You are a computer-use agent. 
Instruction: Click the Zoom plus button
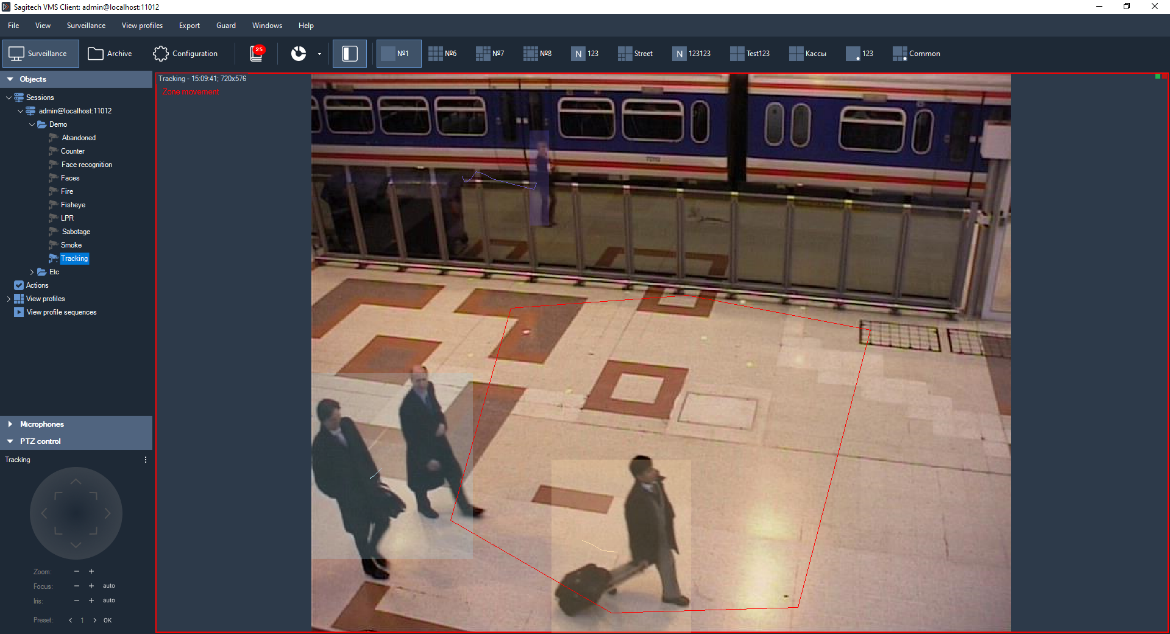point(91,572)
